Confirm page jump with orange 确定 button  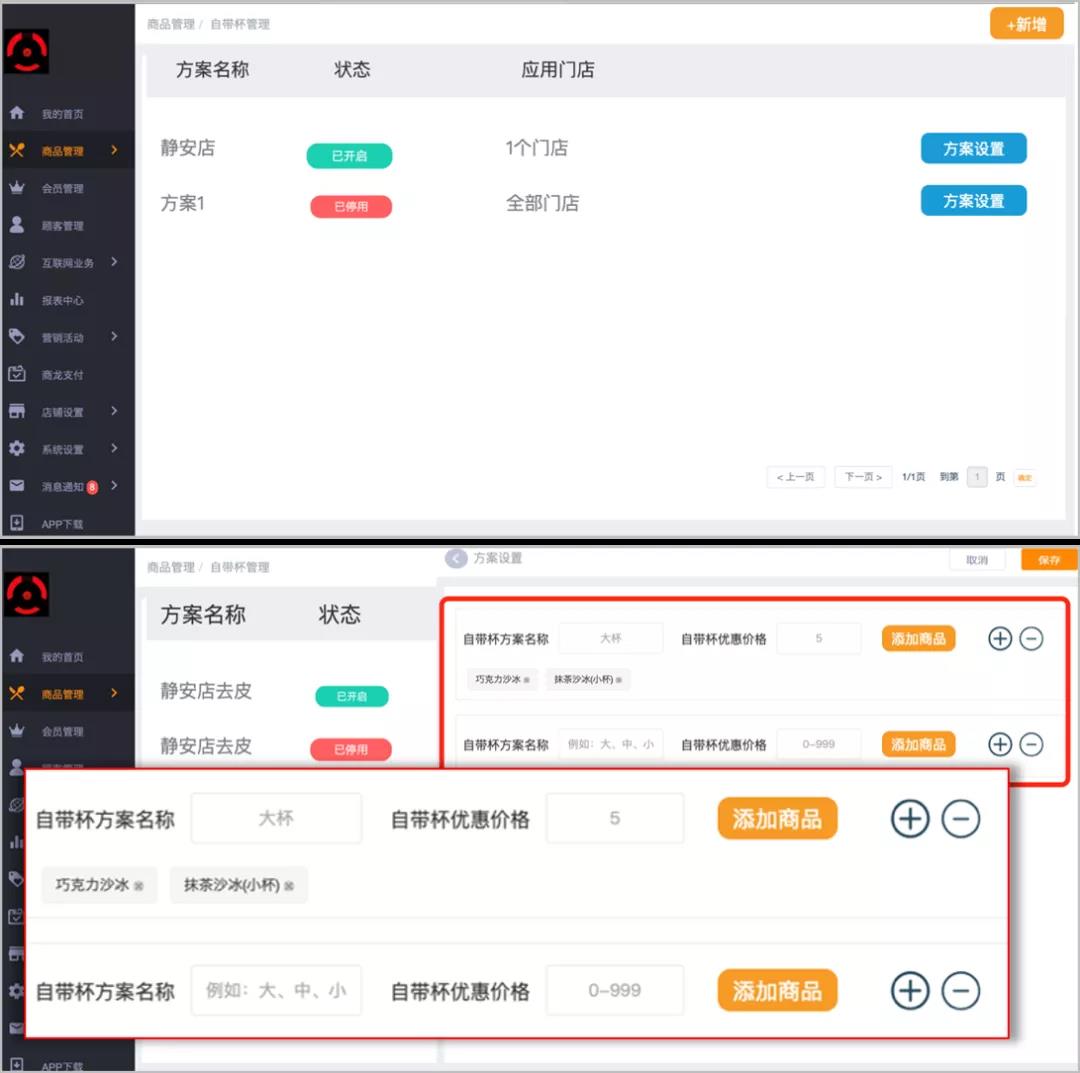pyautogui.click(x=1025, y=477)
